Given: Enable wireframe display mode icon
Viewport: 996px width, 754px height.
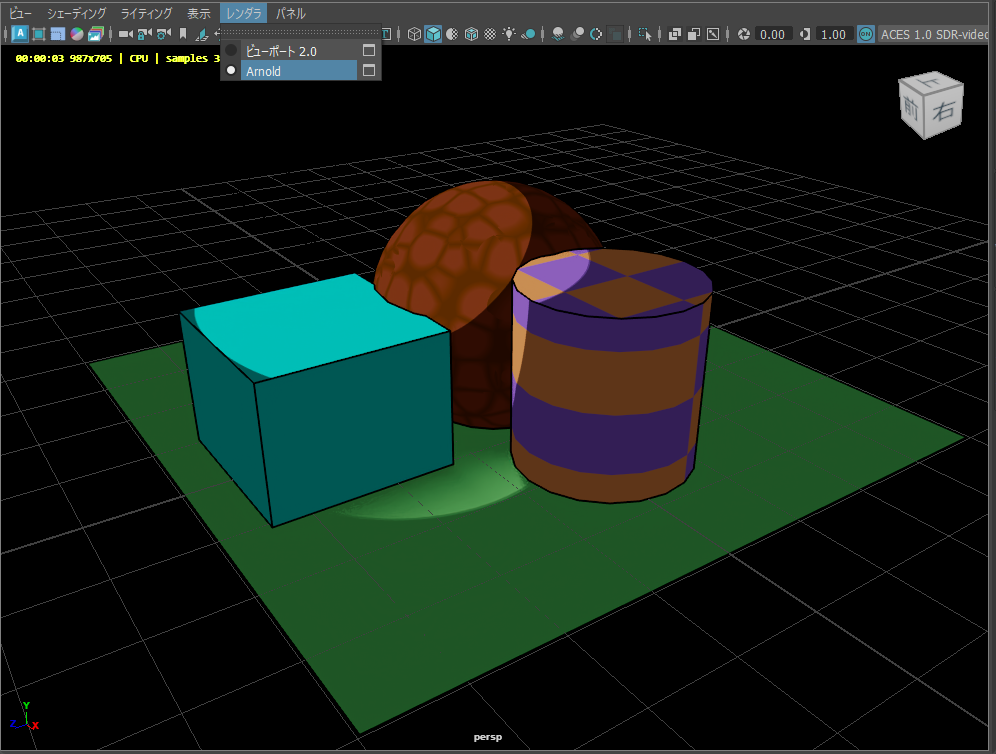Looking at the screenshot, I should pos(414,34).
